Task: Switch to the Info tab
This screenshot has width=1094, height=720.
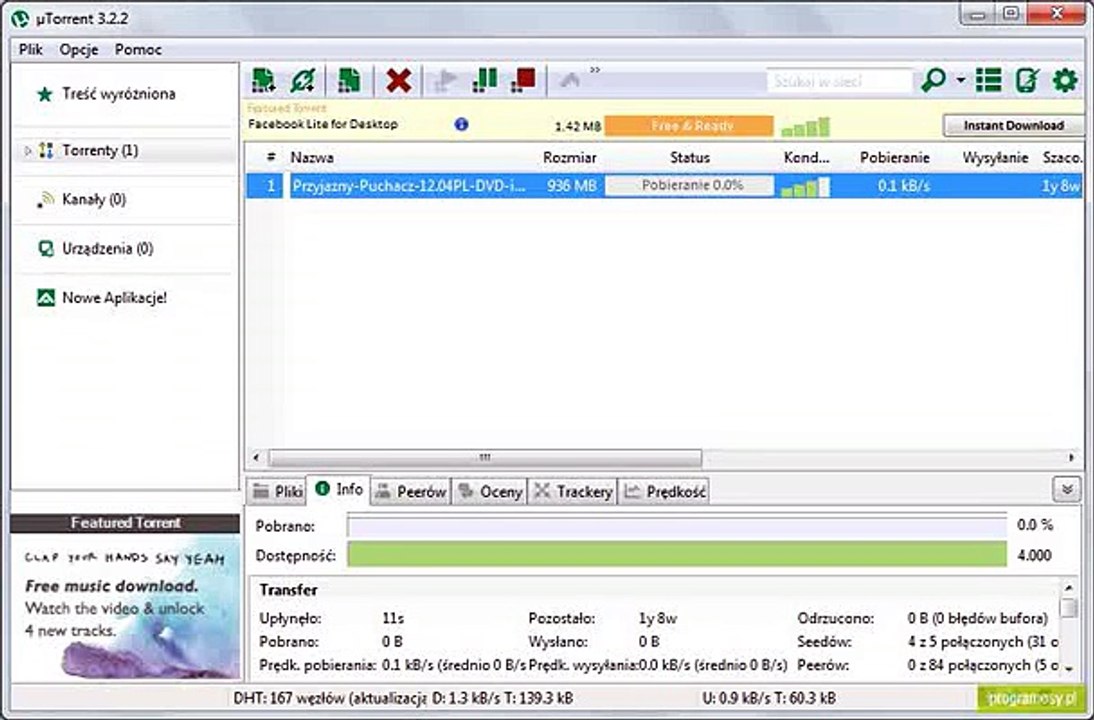Action: [339, 490]
